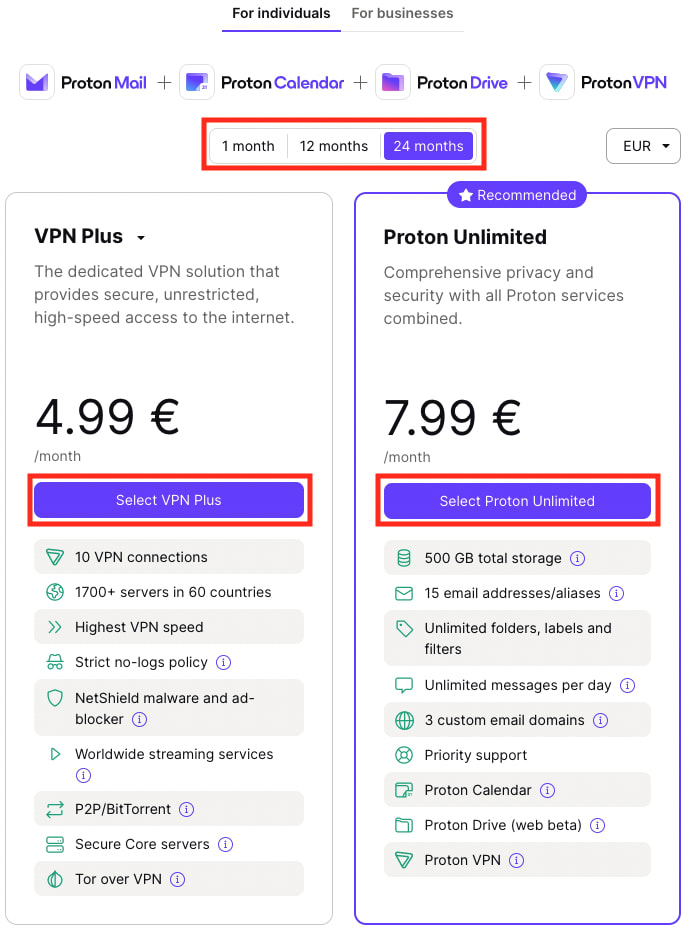Image resolution: width=688 pixels, height=933 pixels.
Task: Switch to the For individuals tab
Action: point(281,13)
